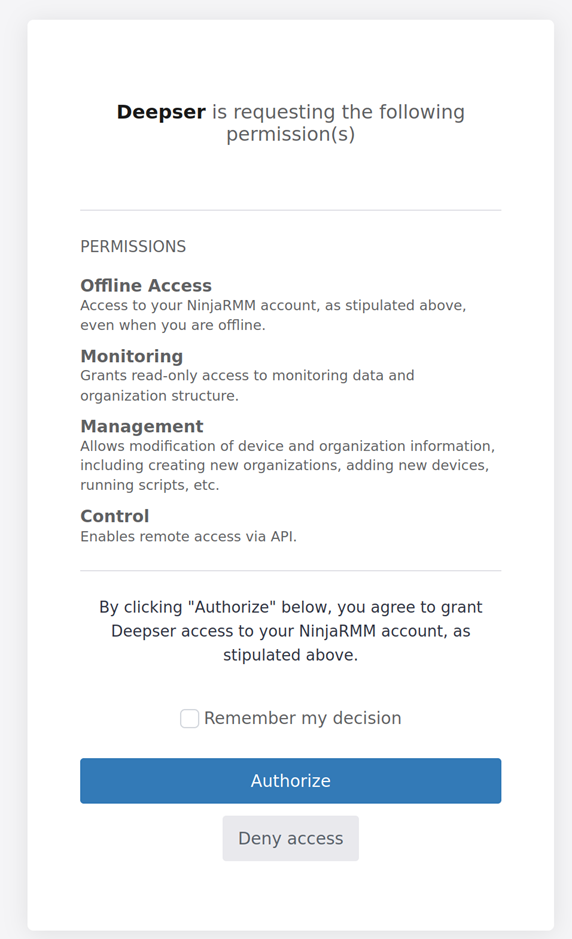
Task: Click the divider line above PERMISSIONS
Action: click(290, 210)
